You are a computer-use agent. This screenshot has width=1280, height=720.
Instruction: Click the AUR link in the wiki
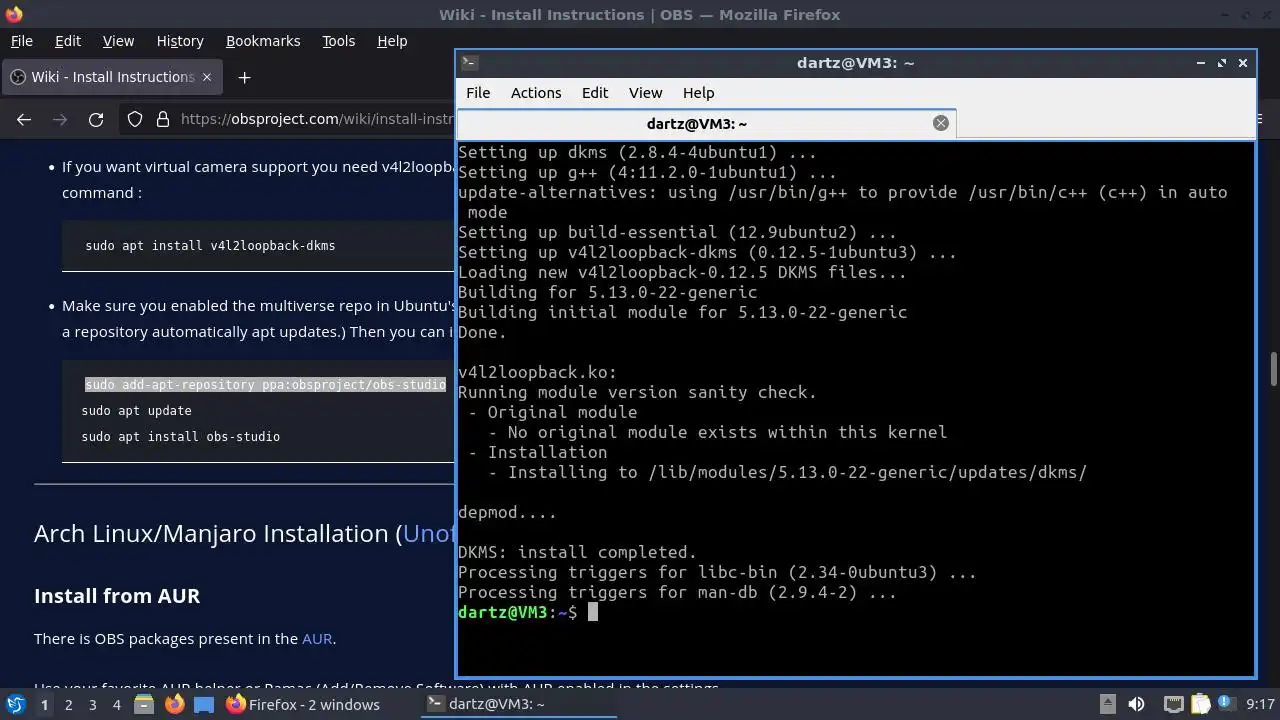317,638
